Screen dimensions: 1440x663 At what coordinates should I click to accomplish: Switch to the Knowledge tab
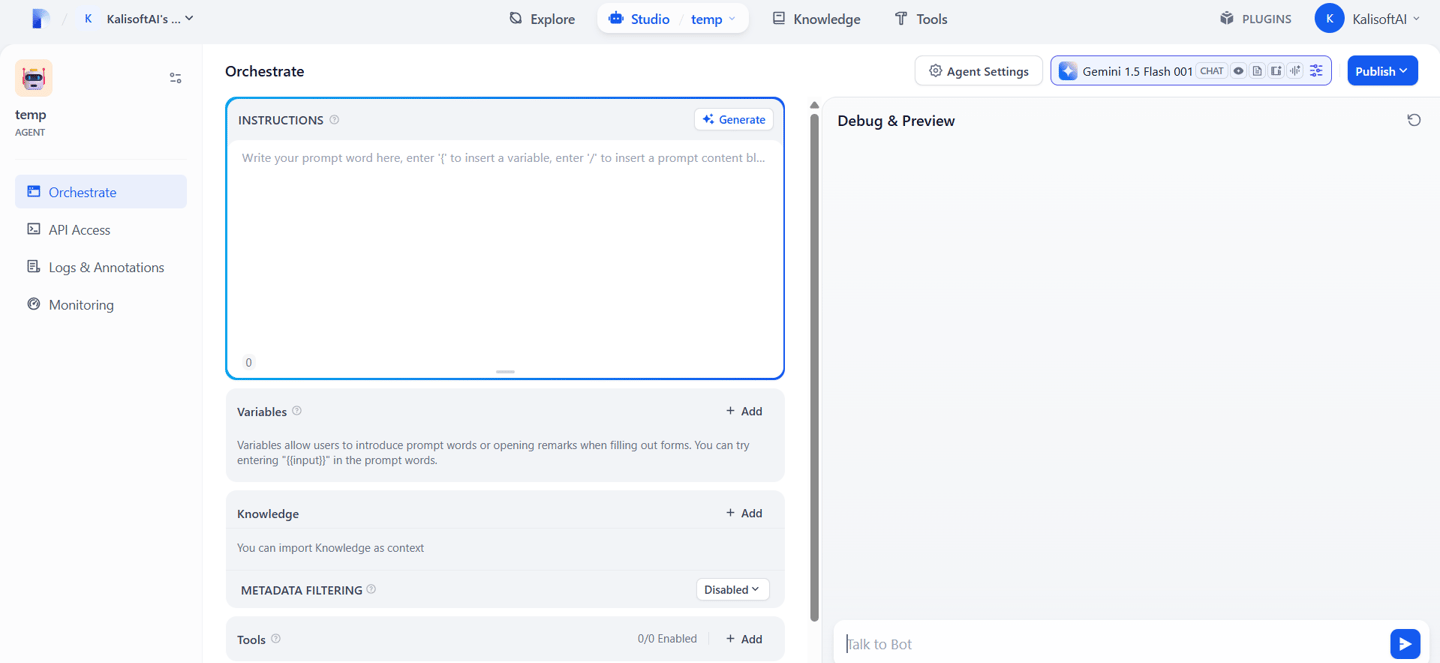pyautogui.click(x=816, y=19)
